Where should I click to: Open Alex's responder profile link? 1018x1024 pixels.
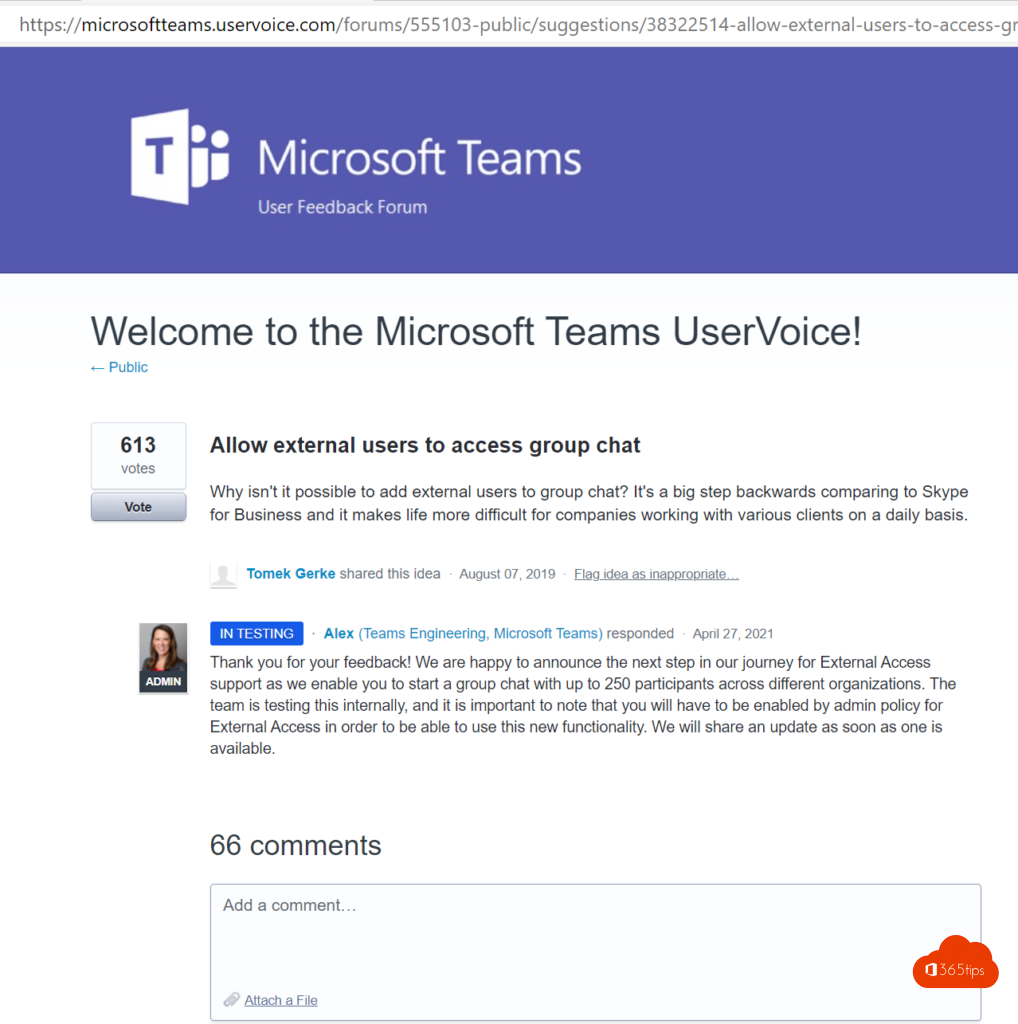click(339, 633)
